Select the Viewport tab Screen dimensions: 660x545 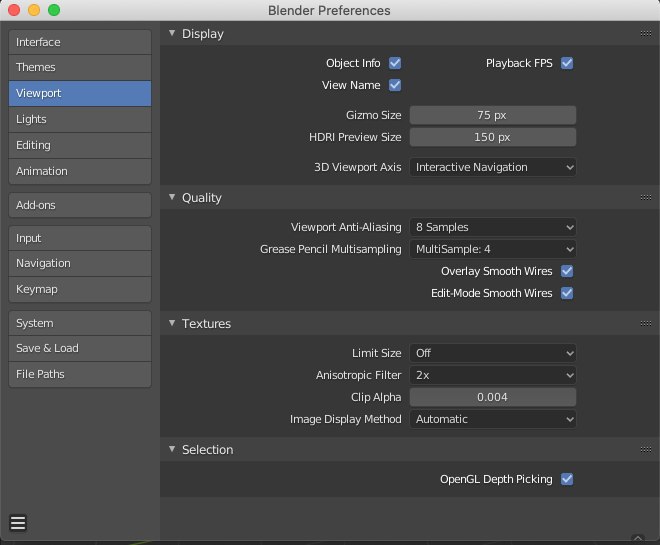(x=80, y=93)
